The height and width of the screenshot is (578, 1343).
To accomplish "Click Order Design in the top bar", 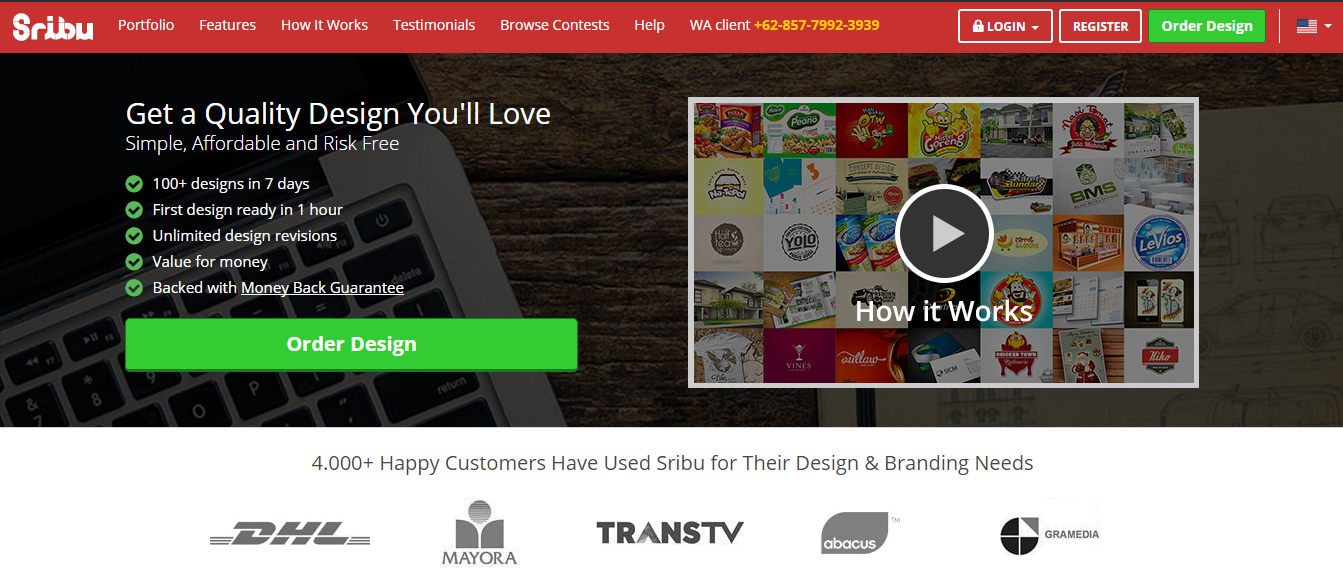I will tap(1207, 26).
